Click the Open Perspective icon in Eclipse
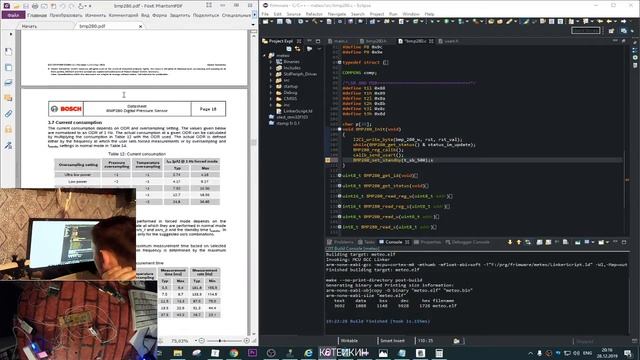Image resolution: width=640 pixels, height=360 pixels. 611,31
